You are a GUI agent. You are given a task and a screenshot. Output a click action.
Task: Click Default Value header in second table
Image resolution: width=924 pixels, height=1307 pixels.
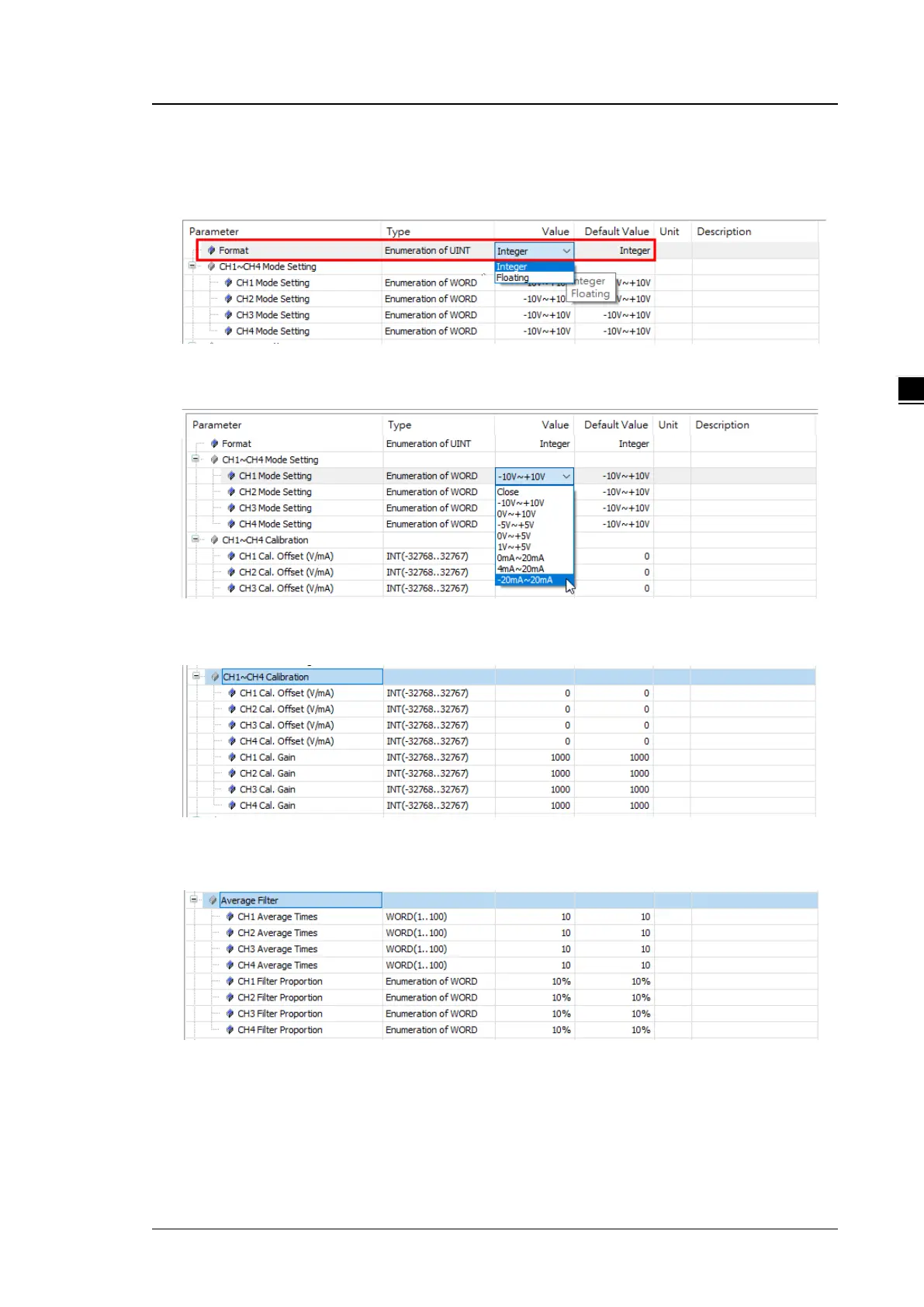pos(616,425)
